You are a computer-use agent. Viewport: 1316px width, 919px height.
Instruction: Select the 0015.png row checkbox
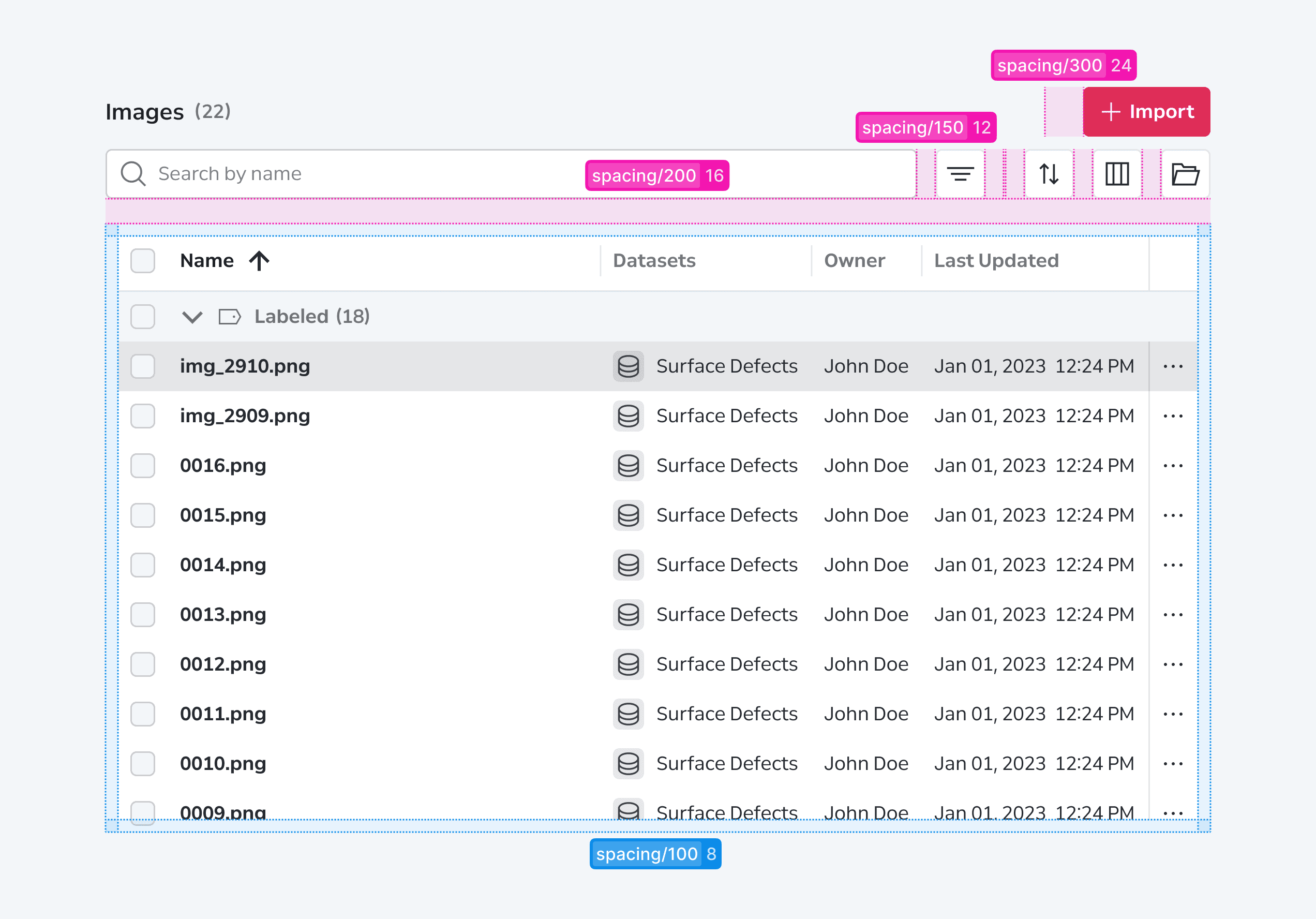pos(143,515)
